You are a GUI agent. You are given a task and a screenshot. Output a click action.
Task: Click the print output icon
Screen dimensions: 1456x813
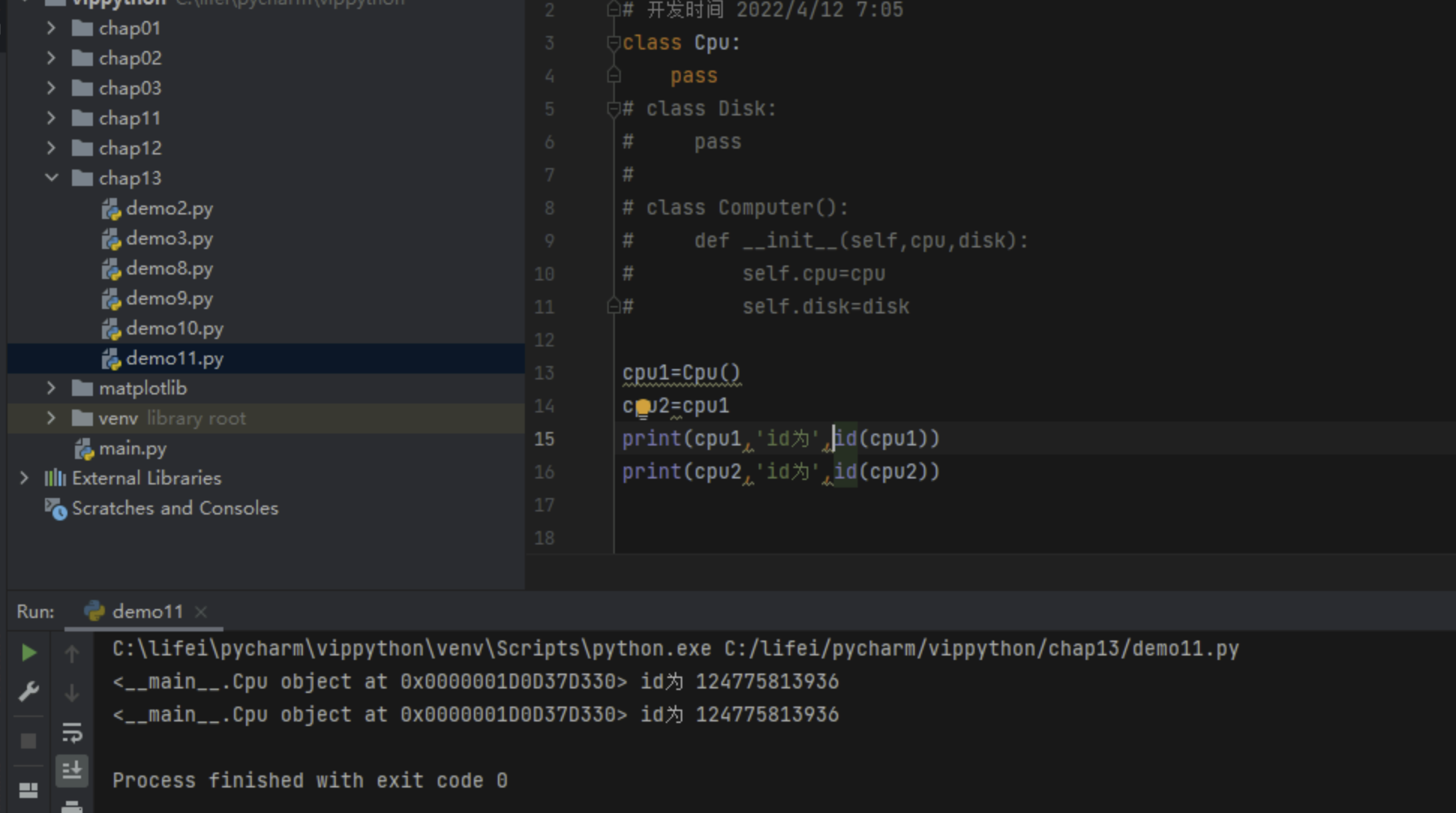point(72,806)
